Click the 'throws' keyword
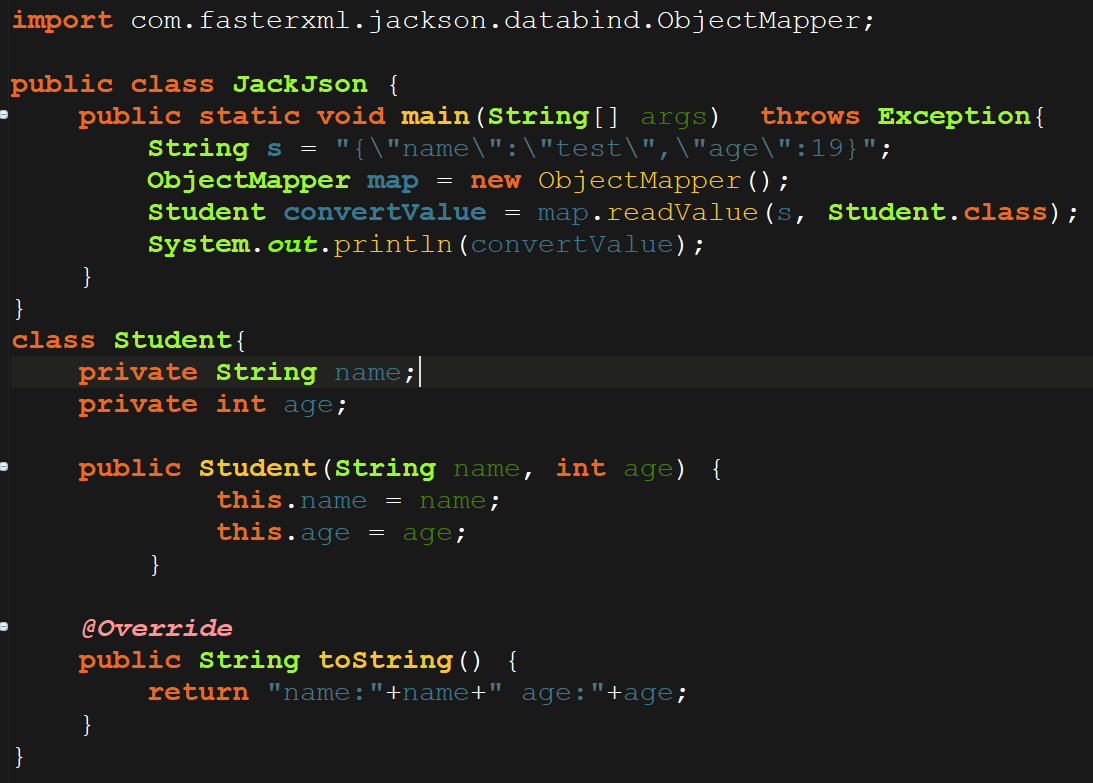The height and width of the screenshot is (783, 1093). coord(810,116)
